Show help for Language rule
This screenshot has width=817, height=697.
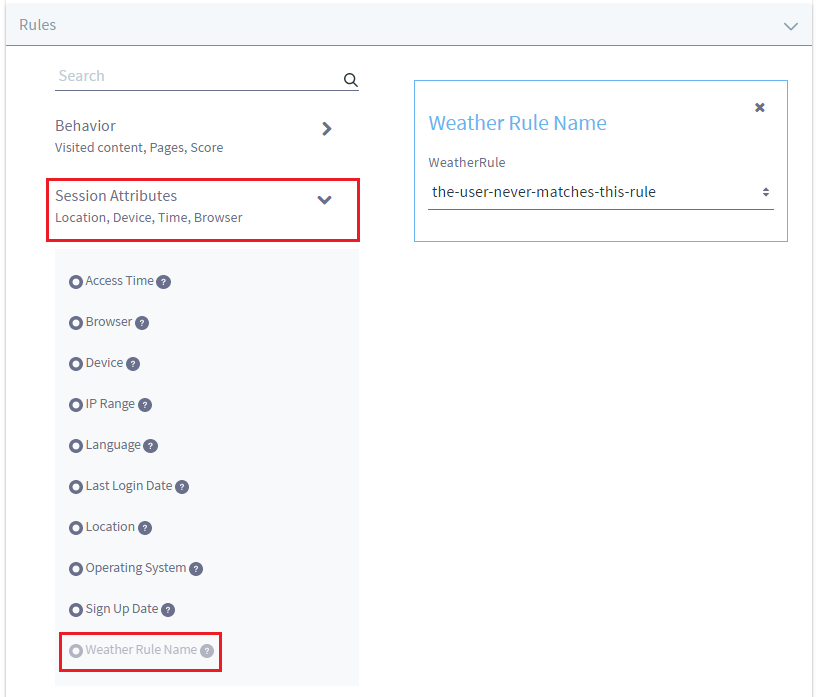pos(151,446)
